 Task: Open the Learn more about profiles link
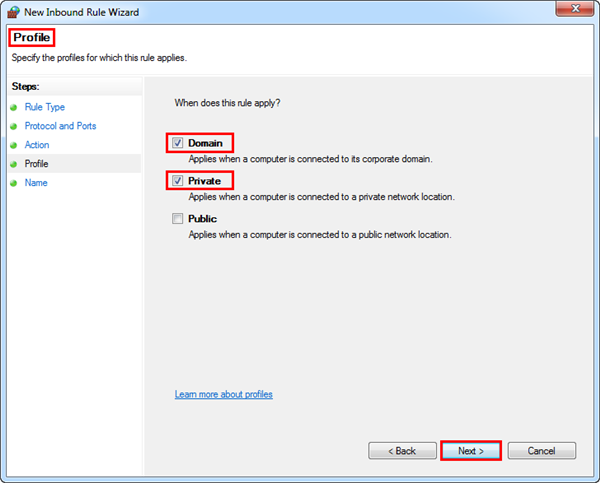223,394
